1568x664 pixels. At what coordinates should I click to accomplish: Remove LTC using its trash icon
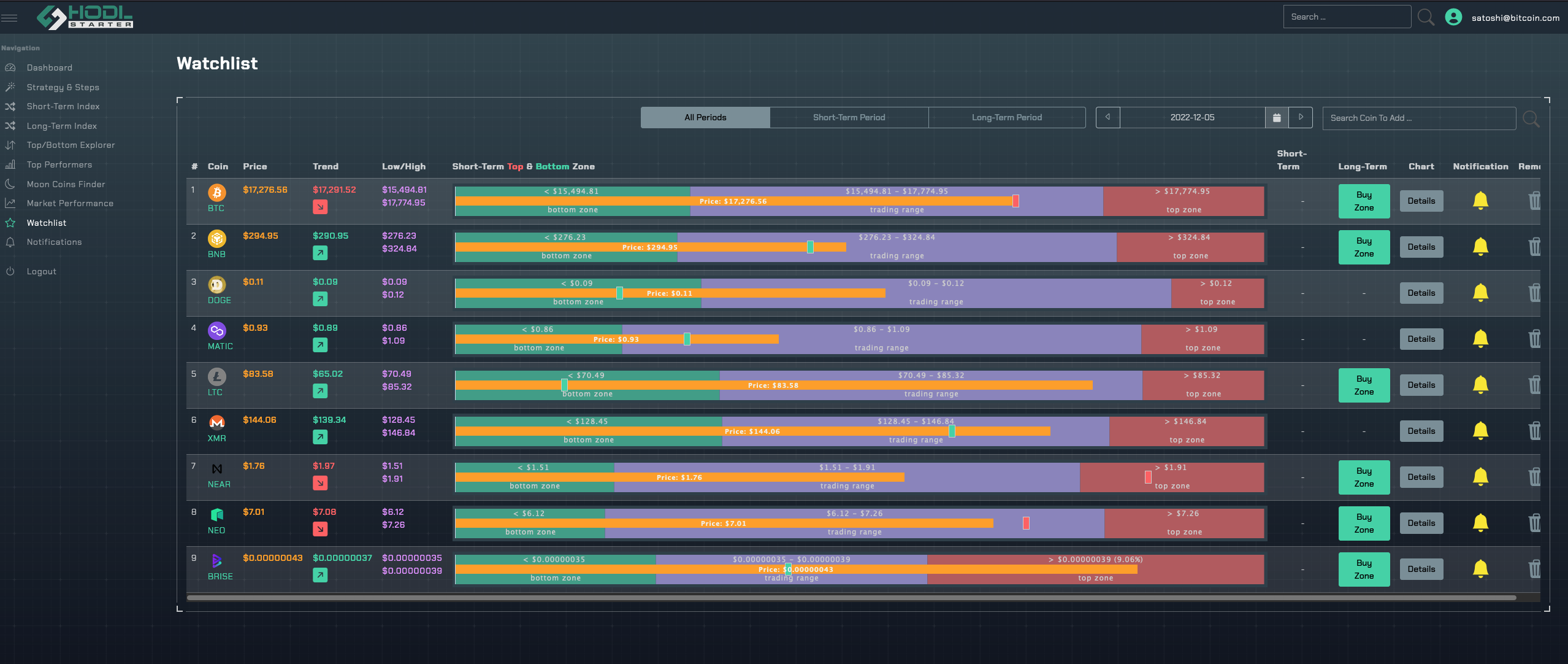pos(1534,385)
